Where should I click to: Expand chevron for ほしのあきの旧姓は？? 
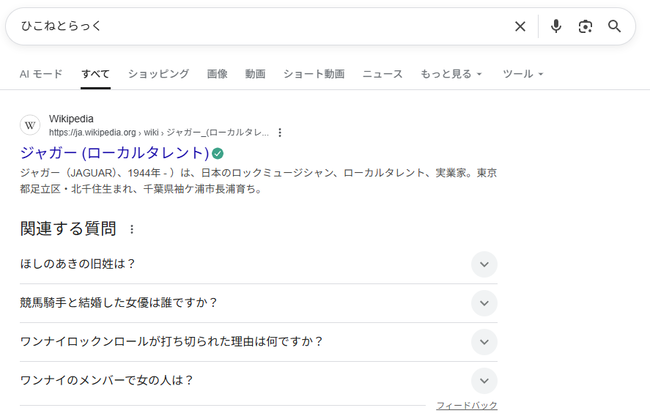point(484,264)
